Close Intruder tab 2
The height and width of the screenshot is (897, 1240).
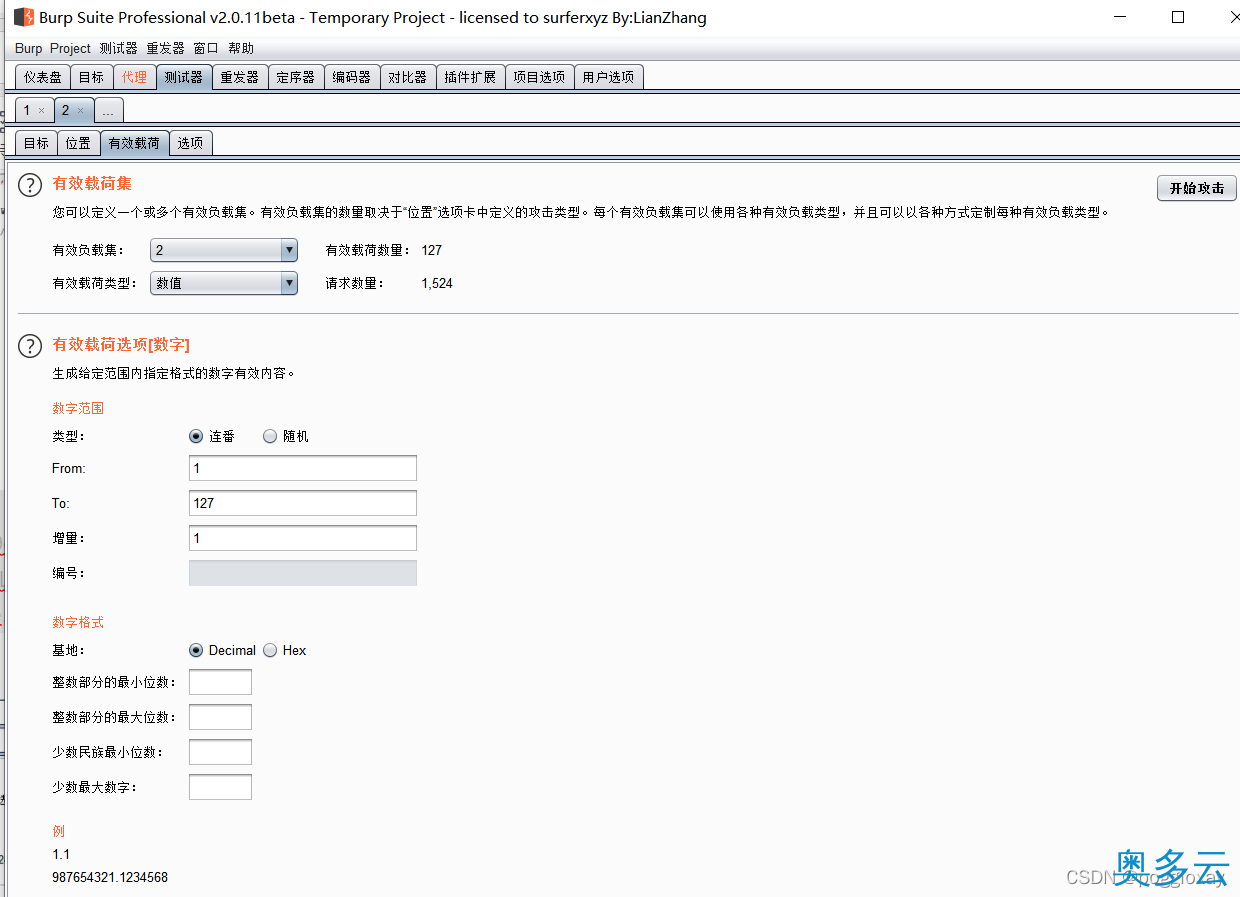[80, 111]
